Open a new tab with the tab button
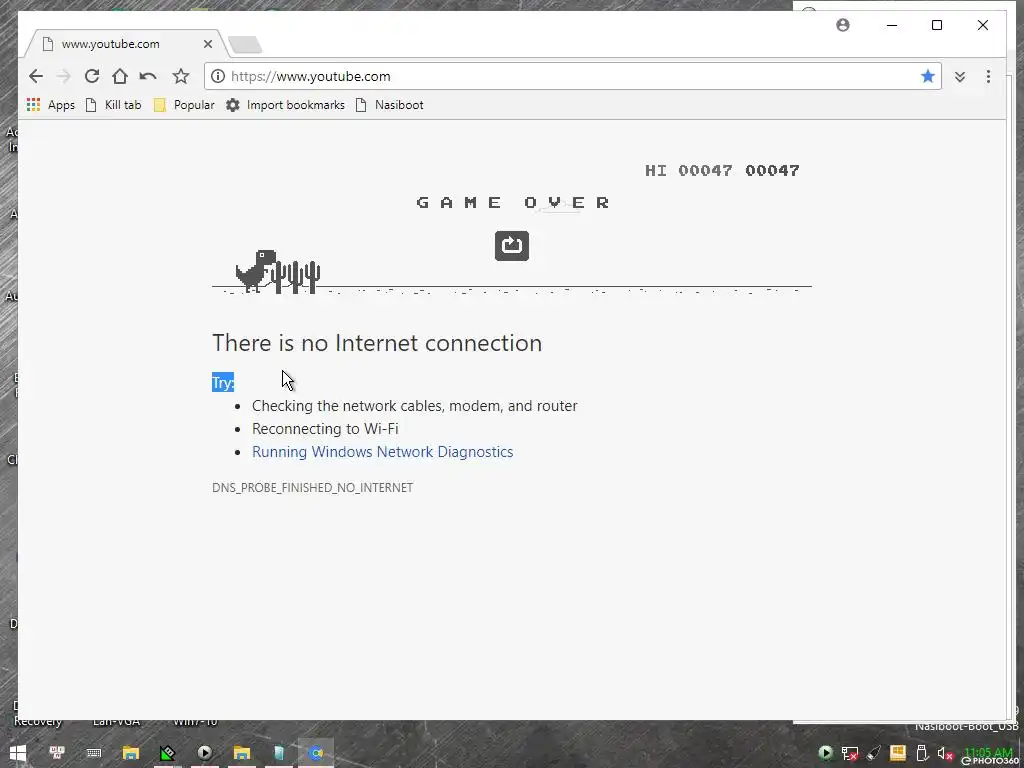Viewport: 1024px width, 768px height. click(x=246, y=44)
